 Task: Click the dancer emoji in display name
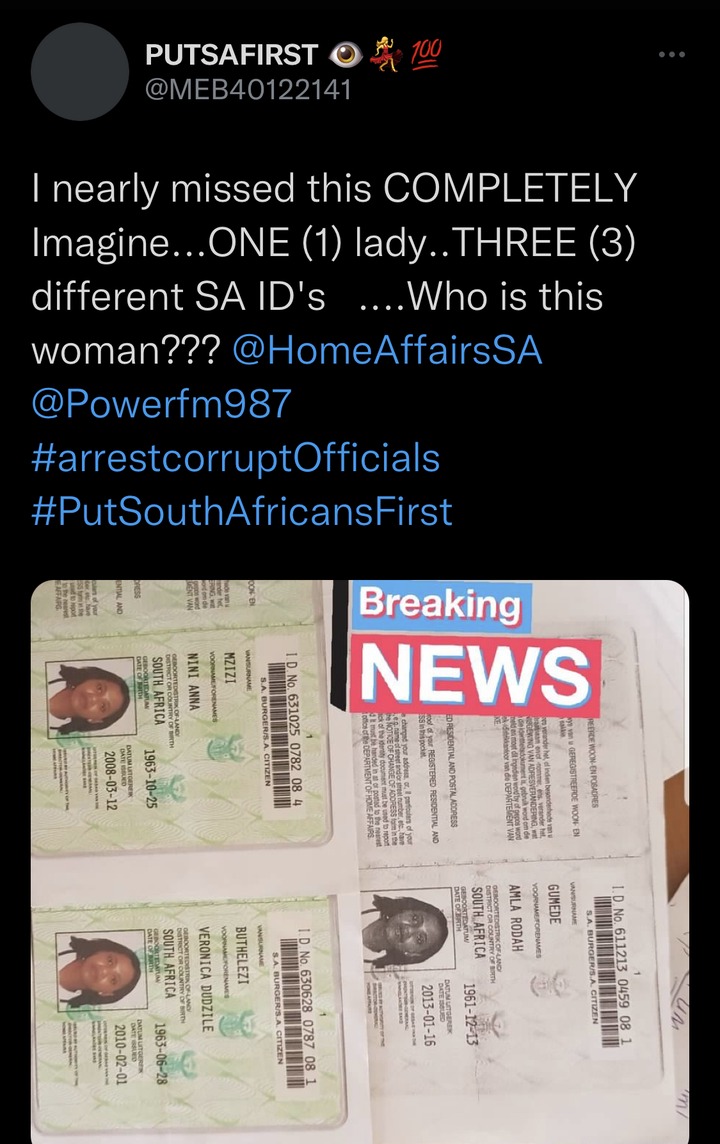pos(387,54)
